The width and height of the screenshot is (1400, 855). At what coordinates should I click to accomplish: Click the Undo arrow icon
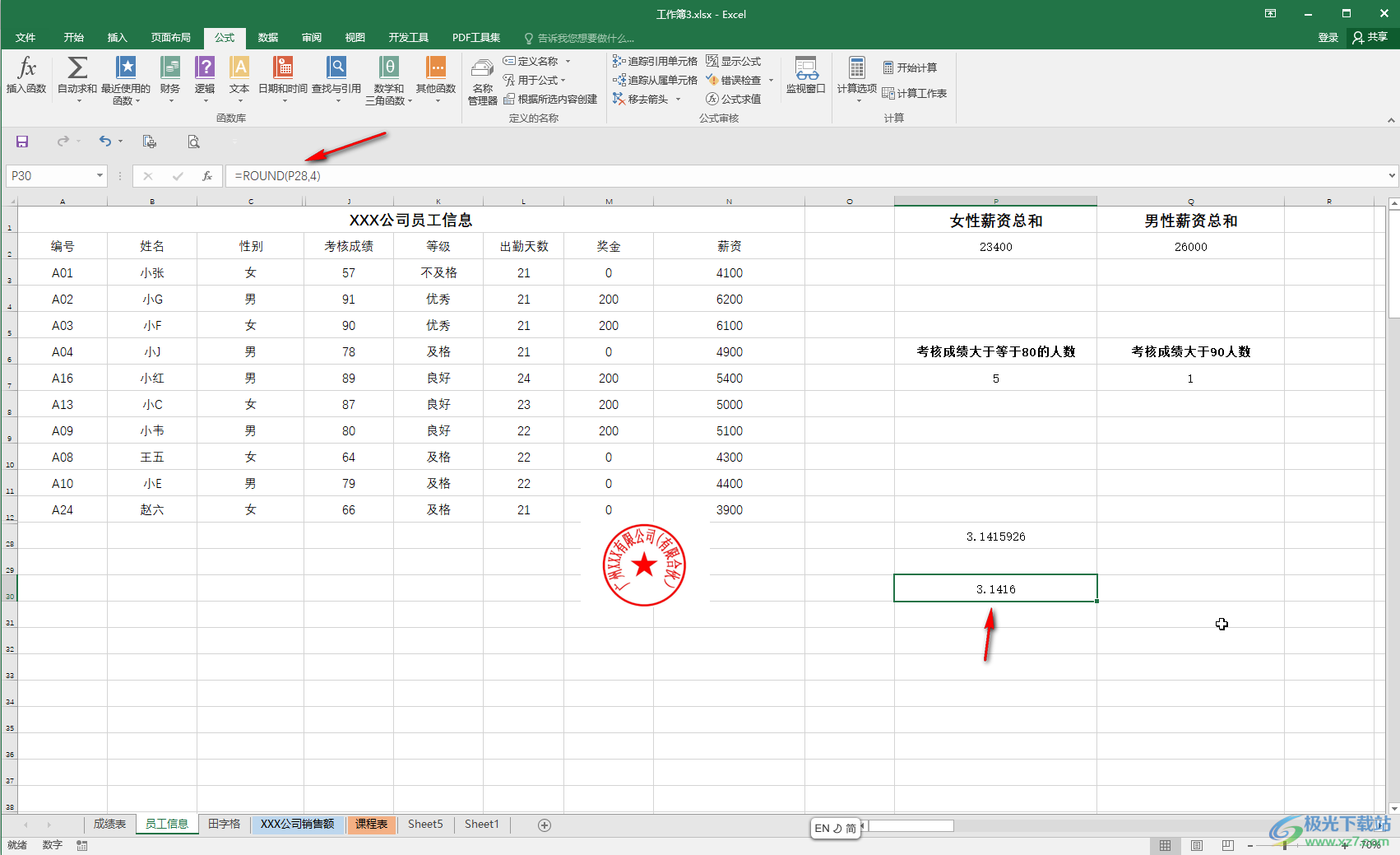tap(104, 142)
